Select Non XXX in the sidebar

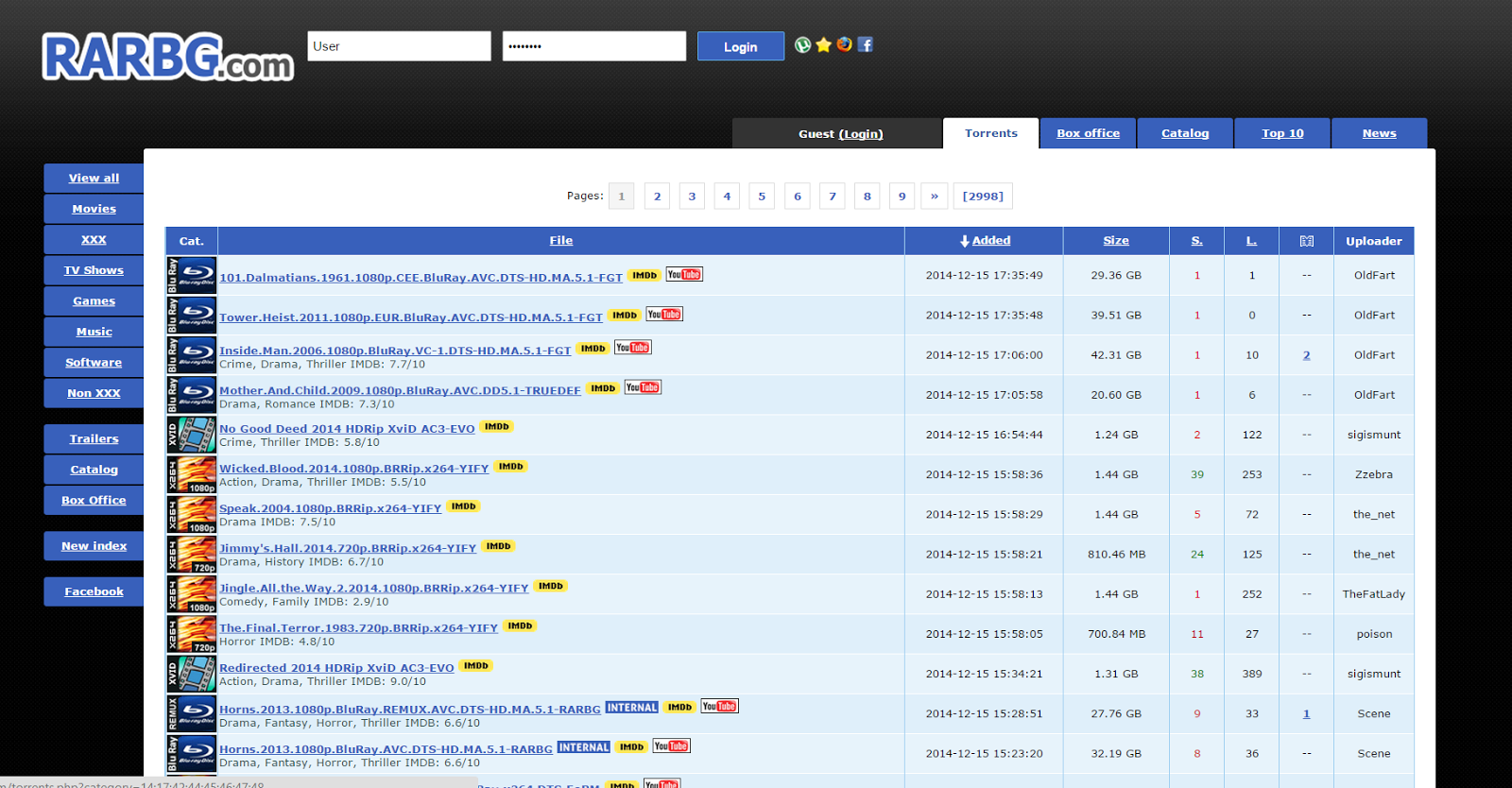click(x=94, y=393)
